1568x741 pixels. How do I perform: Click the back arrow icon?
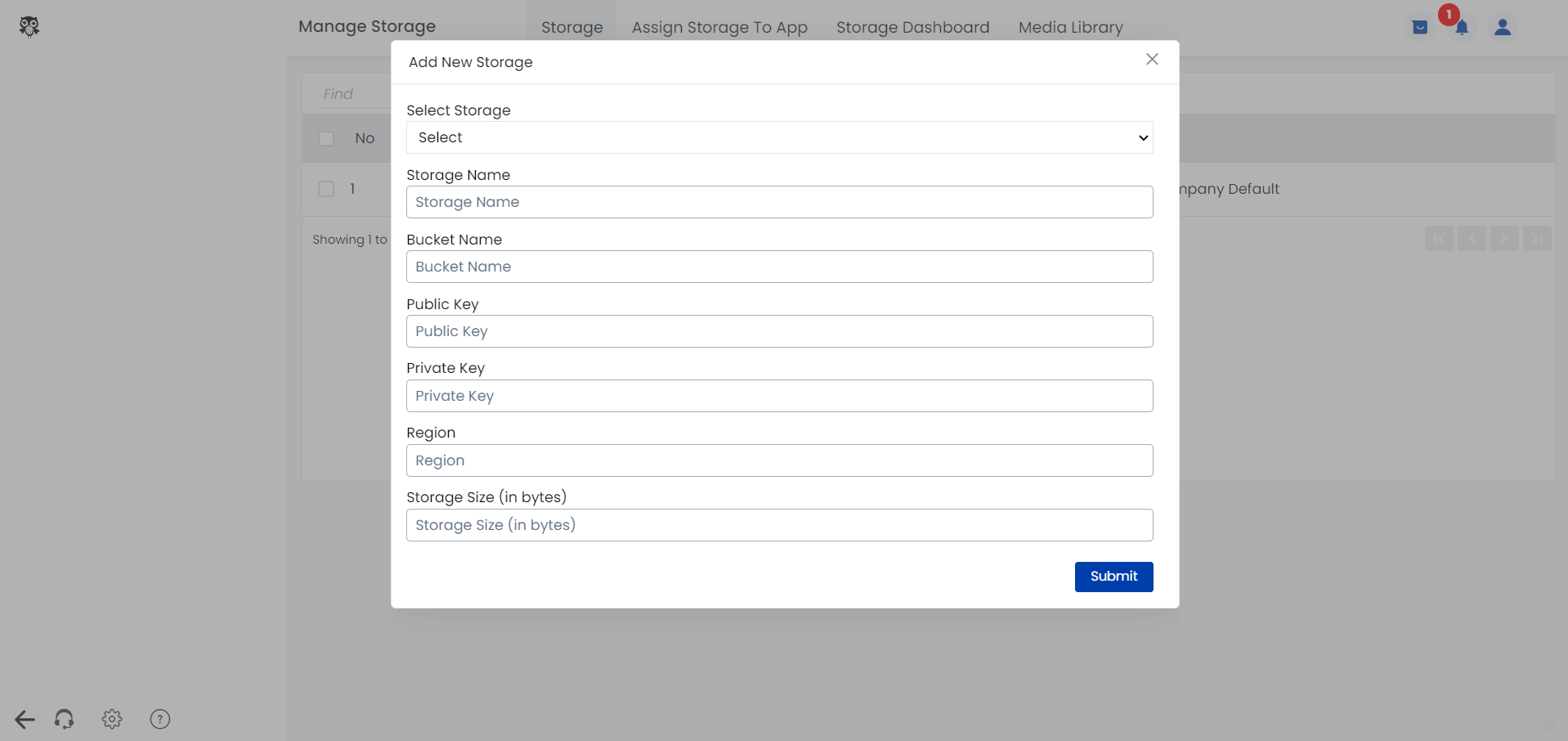pyautogui.click(x=25, y=719)
